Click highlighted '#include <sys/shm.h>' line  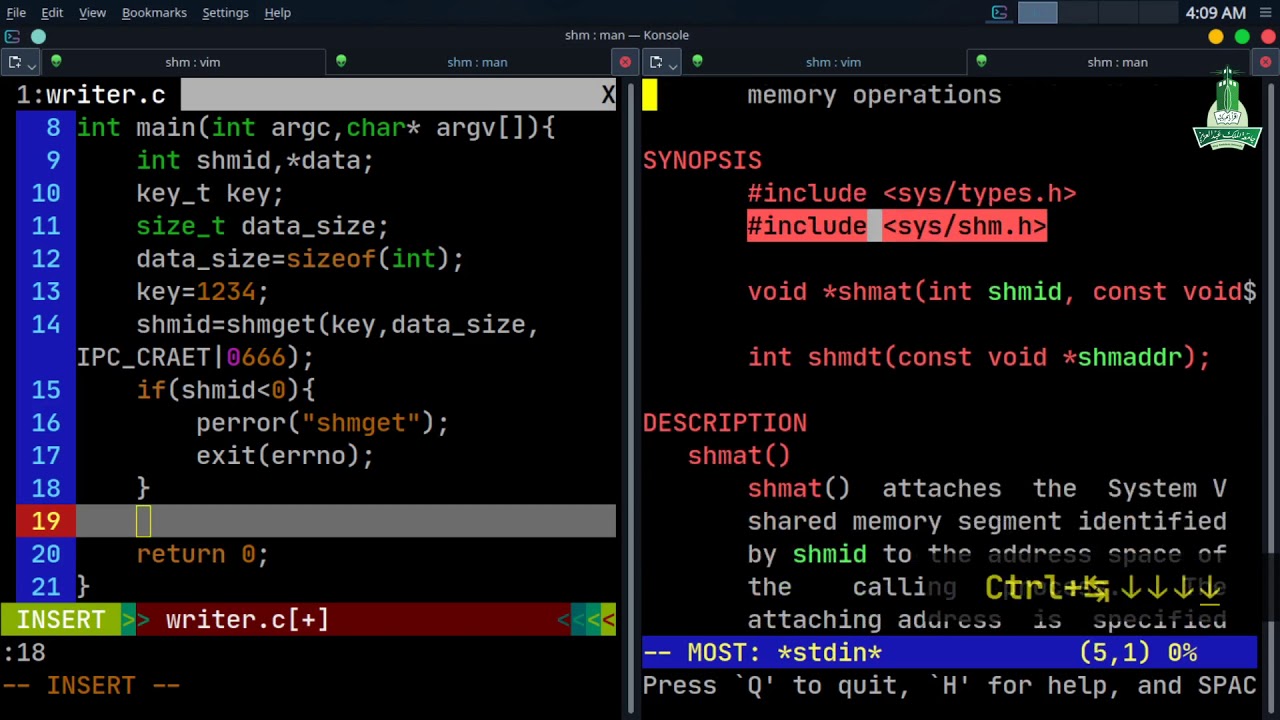[897, 226]
